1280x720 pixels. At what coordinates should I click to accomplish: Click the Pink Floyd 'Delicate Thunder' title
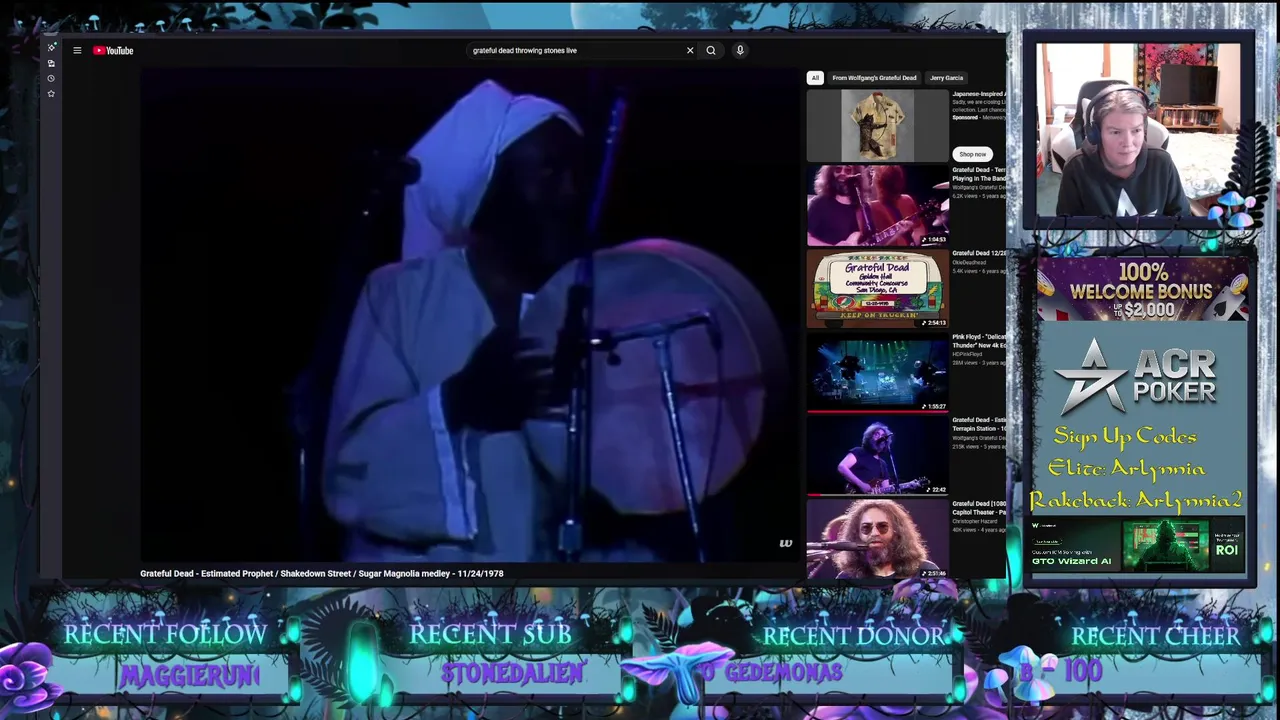979,341
